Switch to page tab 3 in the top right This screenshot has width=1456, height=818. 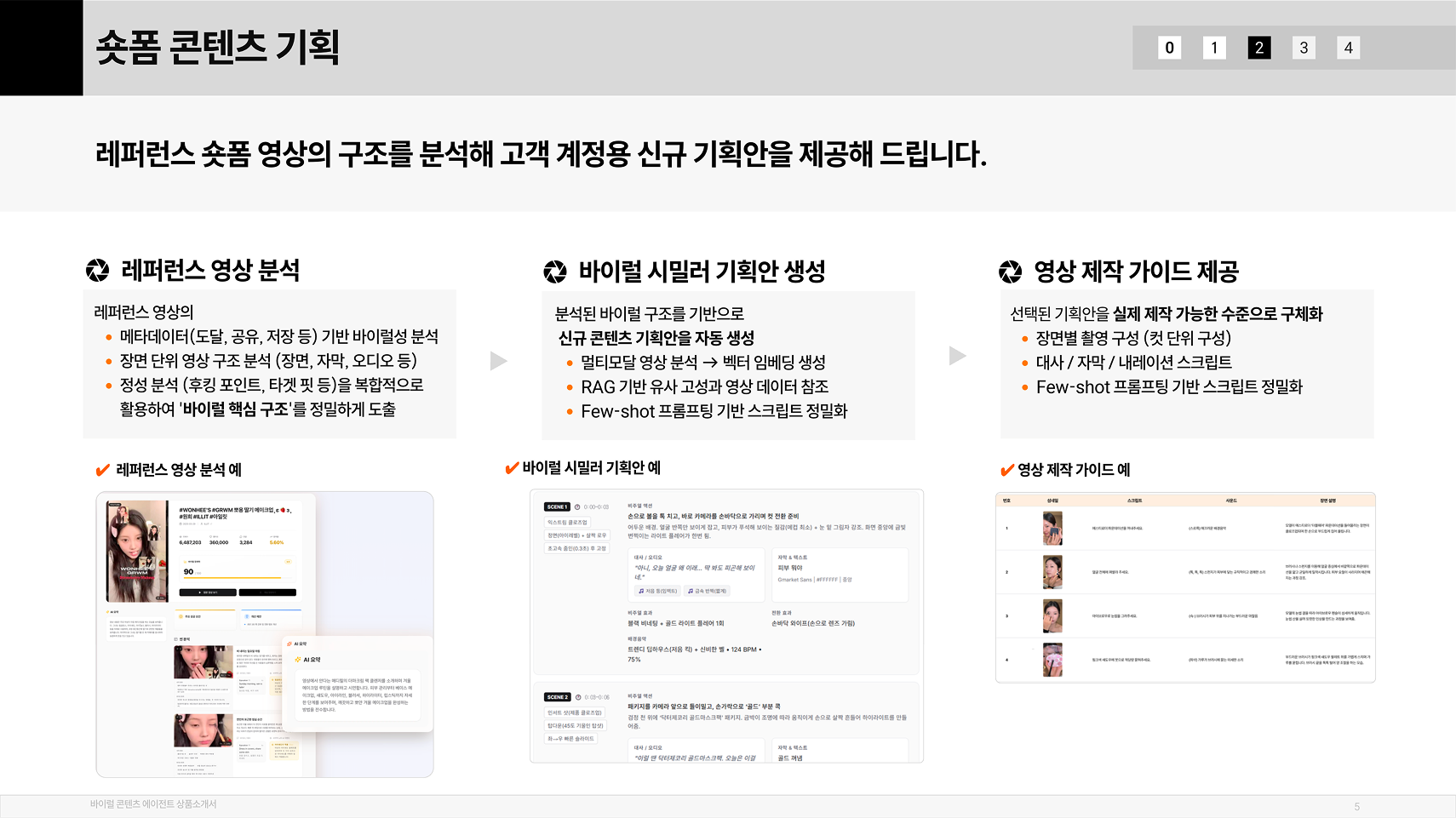[x=1304, y=48]
